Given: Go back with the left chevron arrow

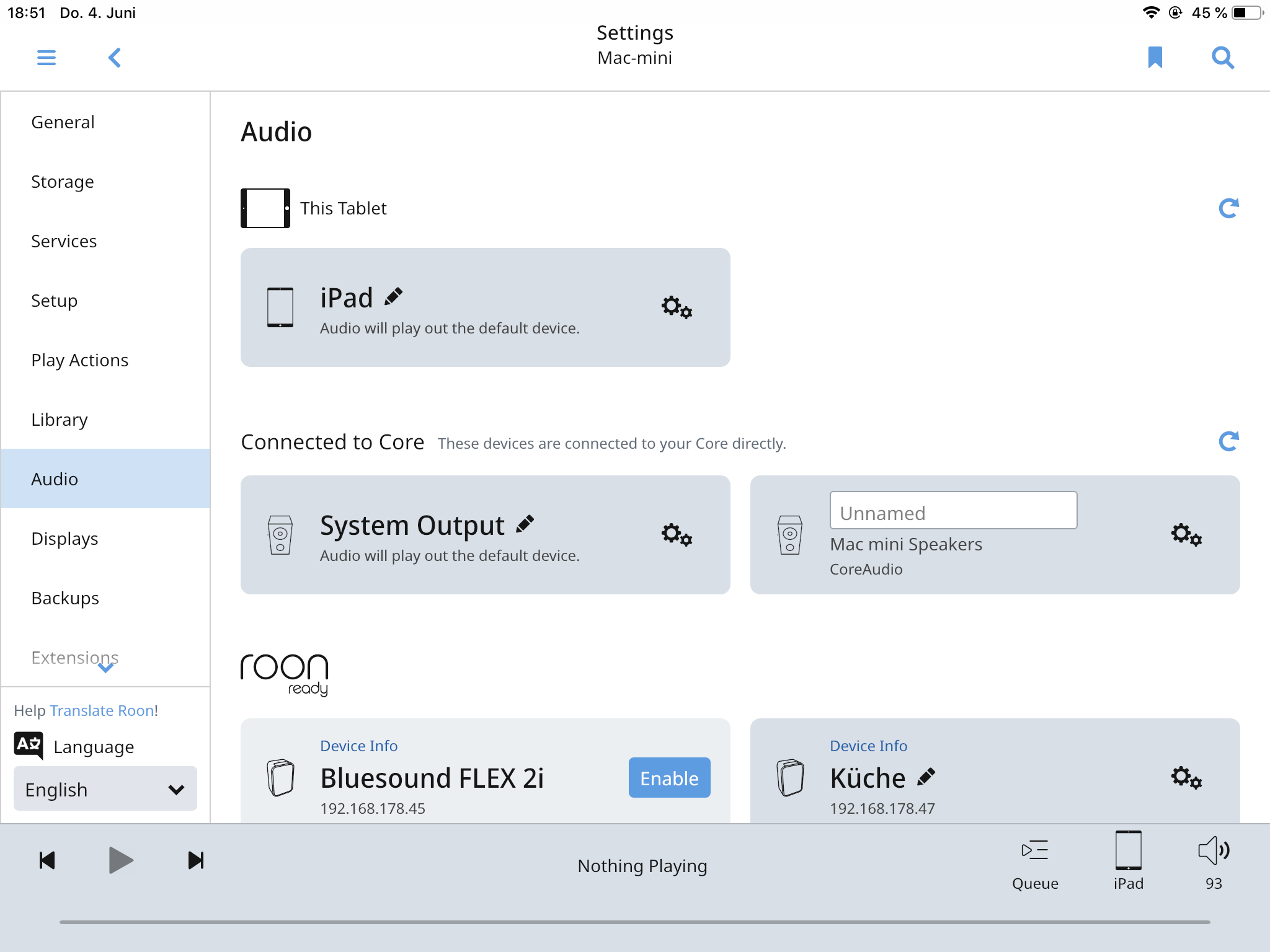Looking at the screenshot, I should click(x=115, y=58).
